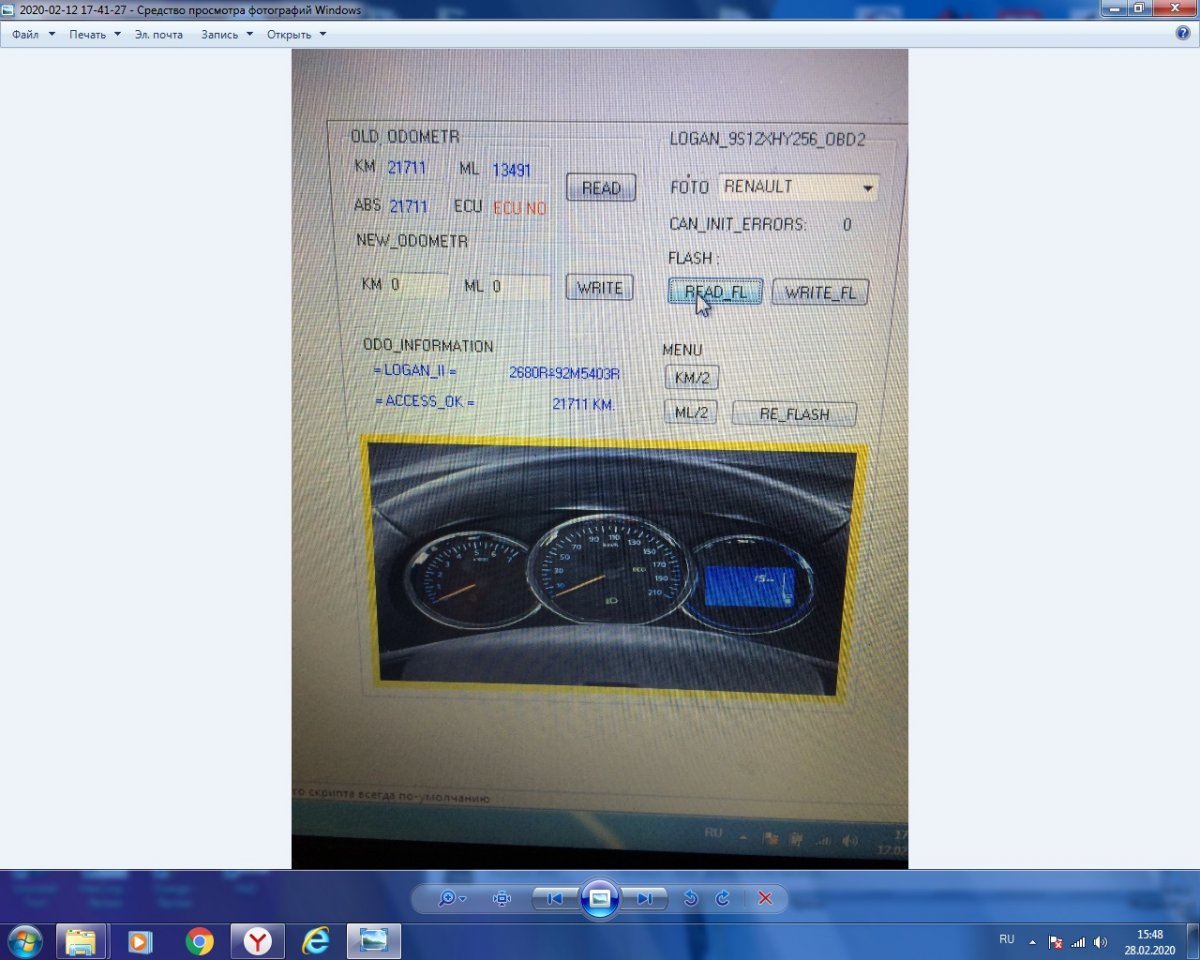Start the slideshow with center button
The width and height of the screenshot is (1200, 960).
tap(599, 898)
